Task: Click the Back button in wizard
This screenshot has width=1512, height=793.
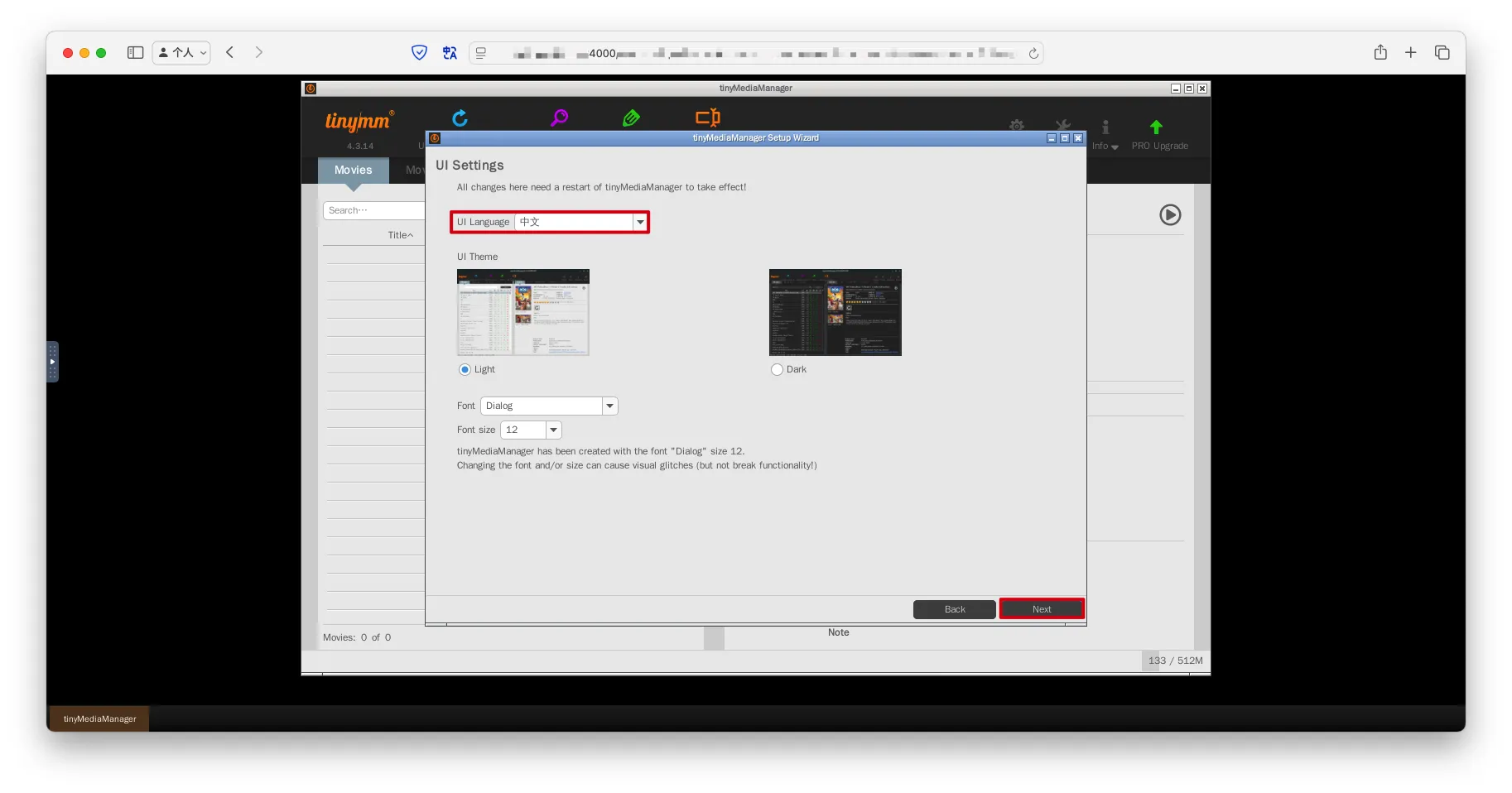Action: coord(954,609)
